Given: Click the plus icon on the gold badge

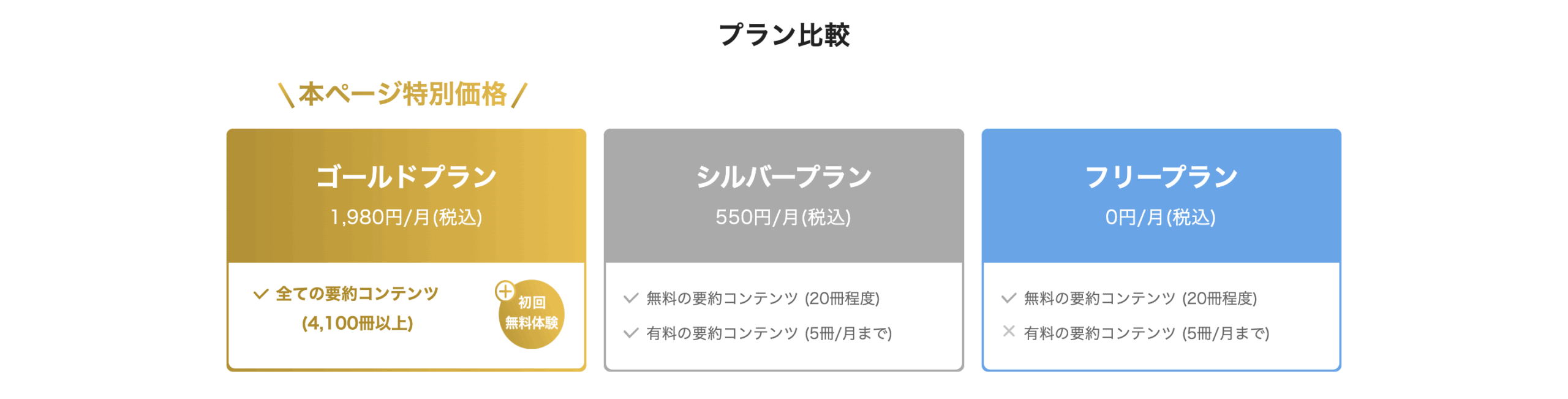Looking at the screenshot, I should (x=505, y=291).
